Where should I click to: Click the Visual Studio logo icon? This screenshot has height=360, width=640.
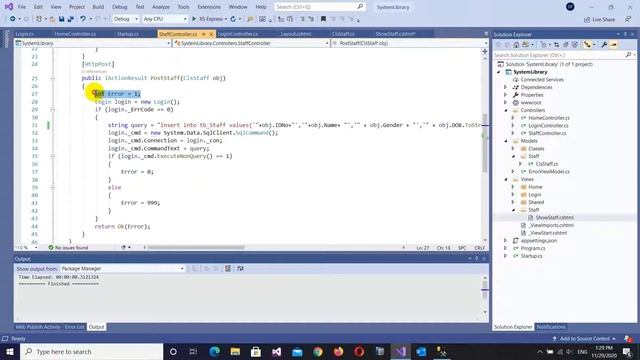point(9,7)
